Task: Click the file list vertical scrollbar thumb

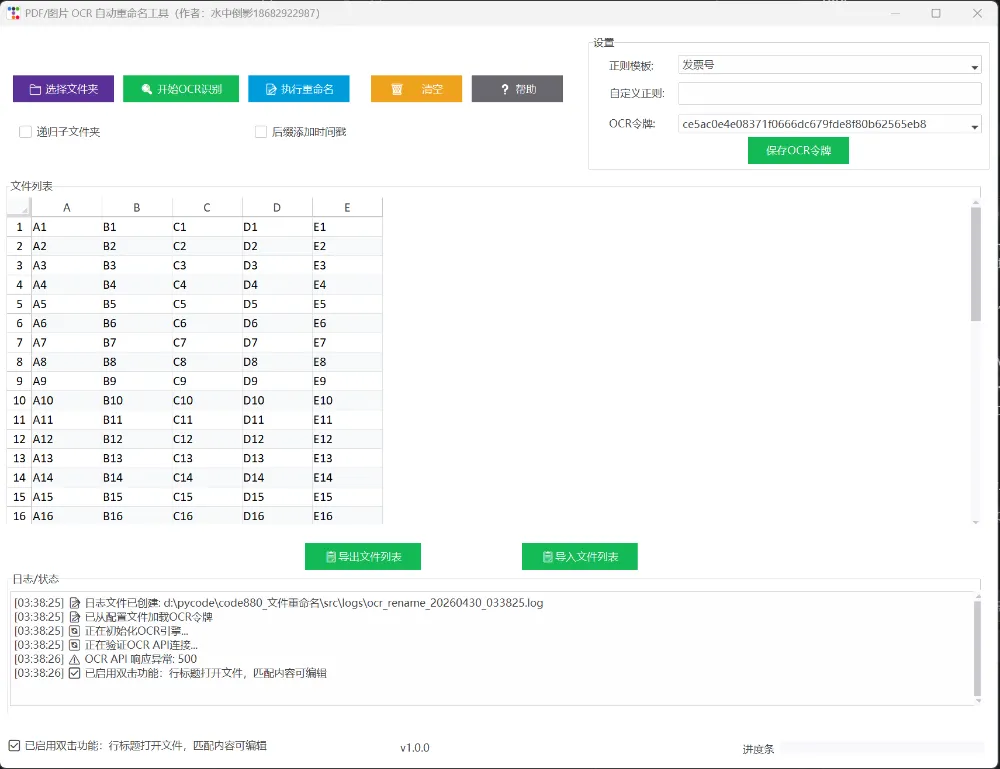Action: click(976, 264)
